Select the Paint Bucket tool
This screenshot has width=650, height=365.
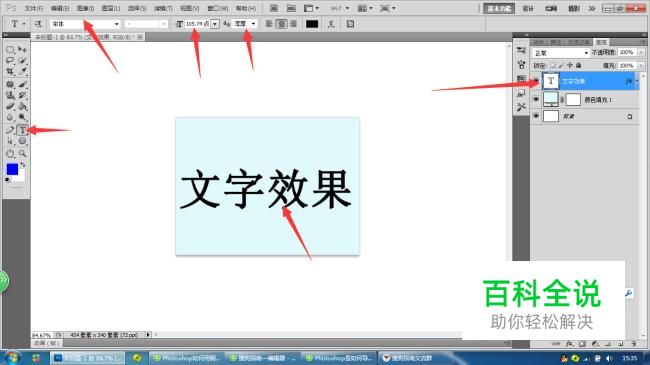click(x=22, y=106)
